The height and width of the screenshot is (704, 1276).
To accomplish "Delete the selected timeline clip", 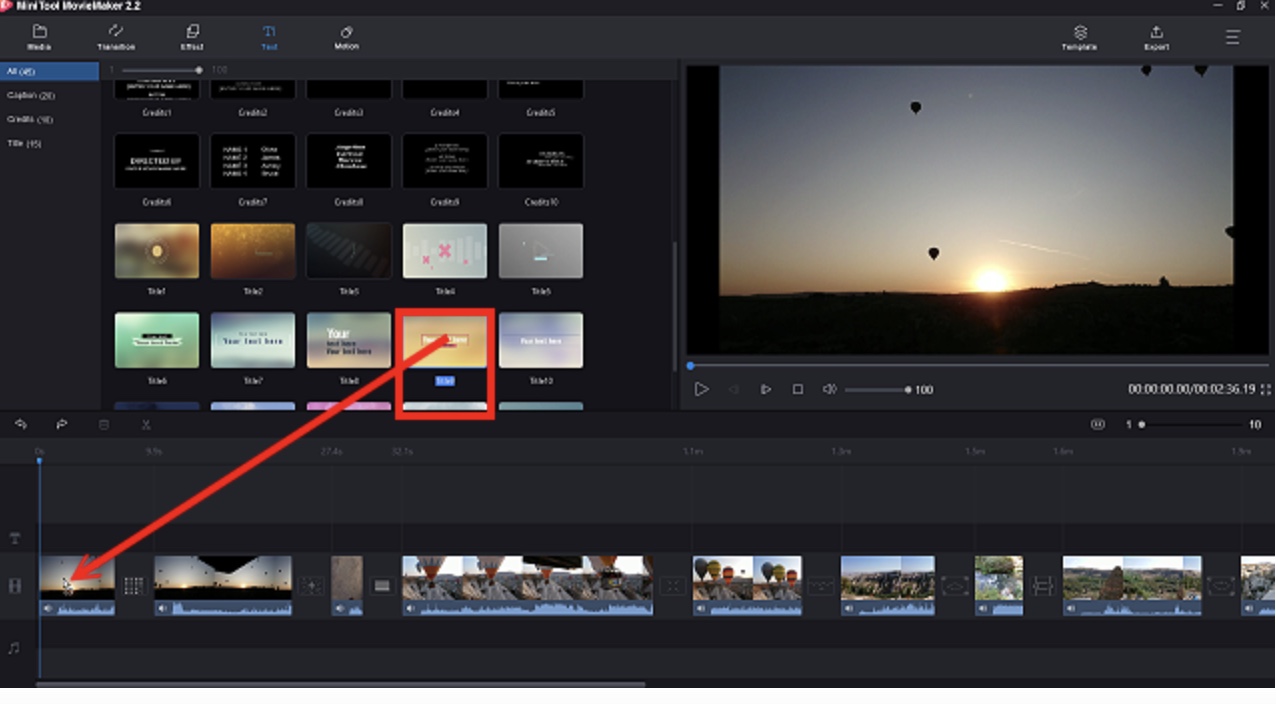I will 104,425.
